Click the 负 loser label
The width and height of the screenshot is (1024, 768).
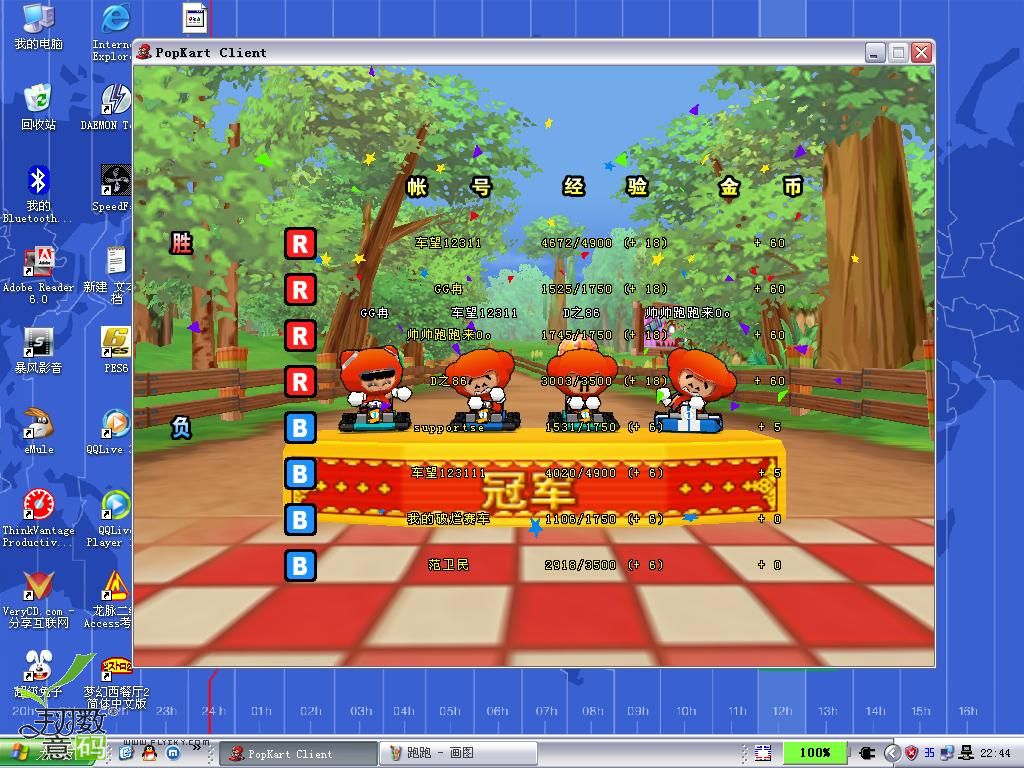coord(181,428)
